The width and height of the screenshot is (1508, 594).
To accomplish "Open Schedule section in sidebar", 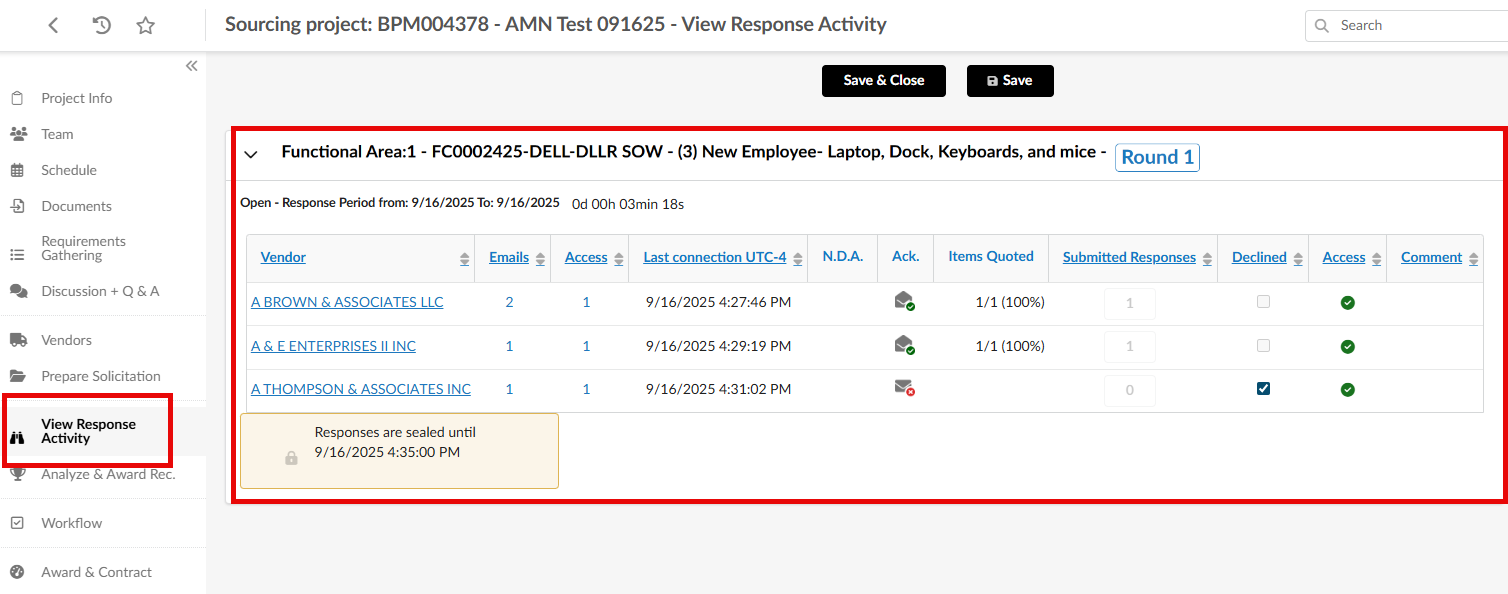I will (x=69, y=170).
